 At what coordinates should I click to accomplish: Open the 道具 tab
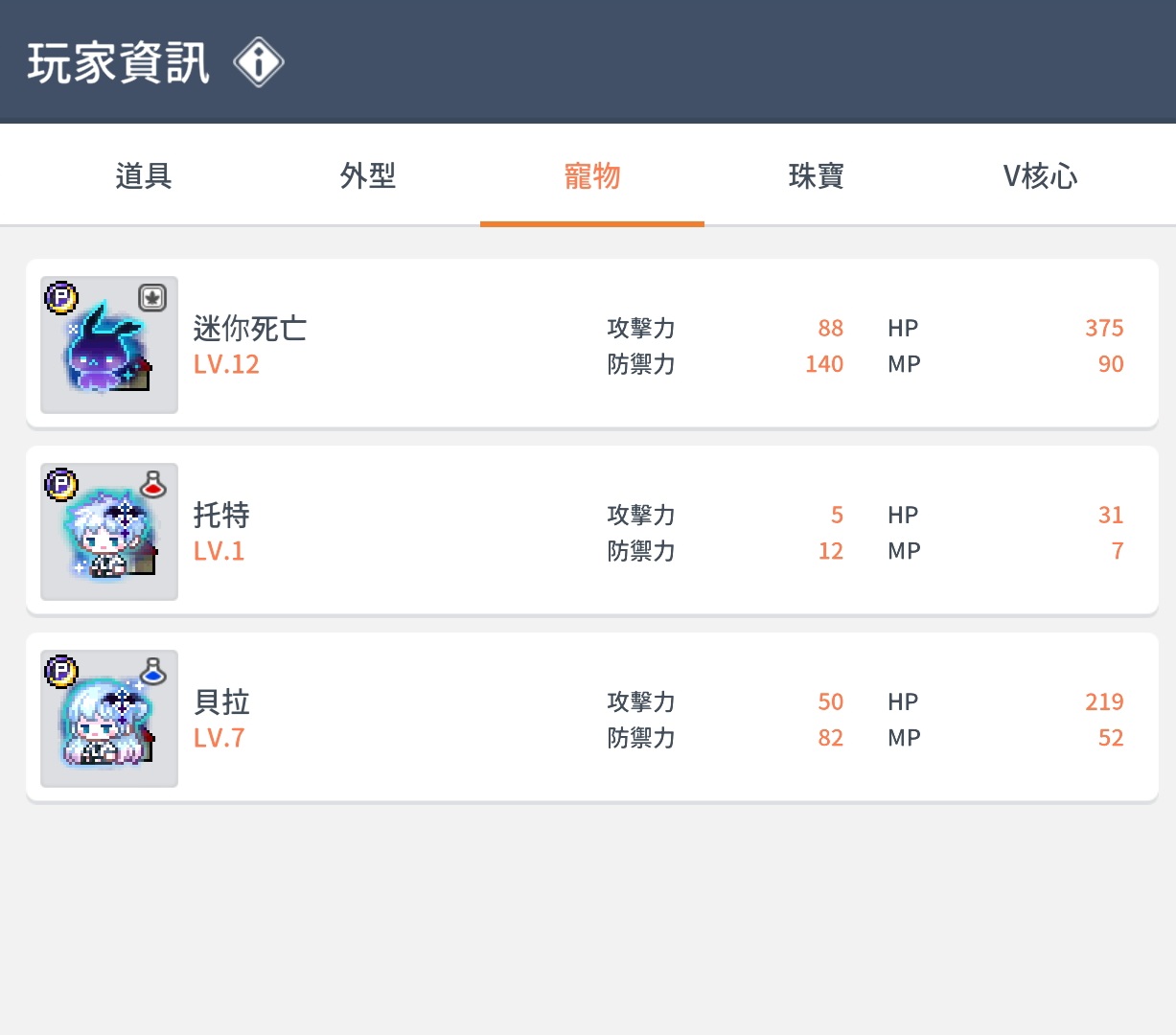[x=144, y=176]
